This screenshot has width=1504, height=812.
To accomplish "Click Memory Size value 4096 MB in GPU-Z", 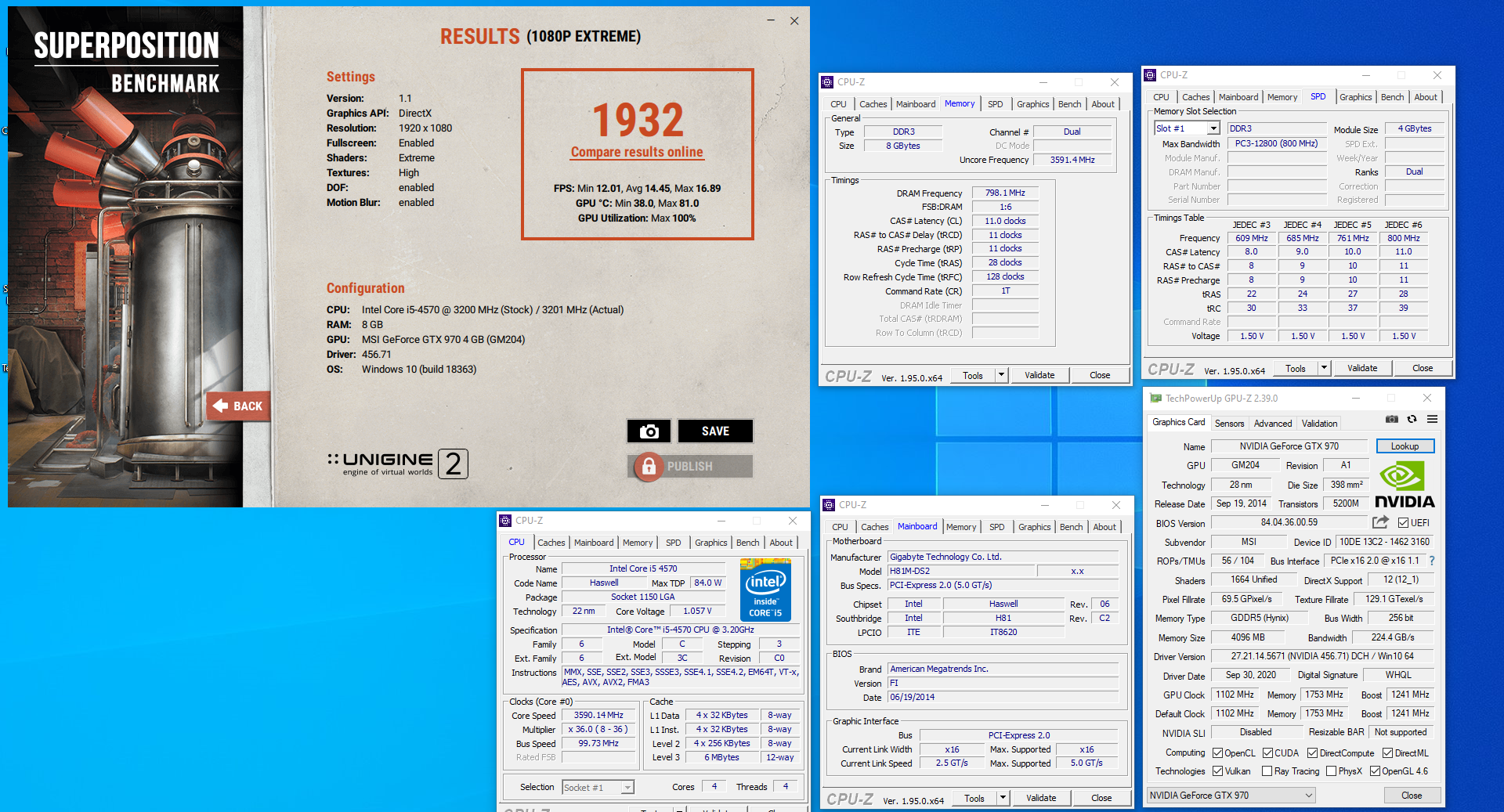I will pyautogui.click(x=1247, y=637).
